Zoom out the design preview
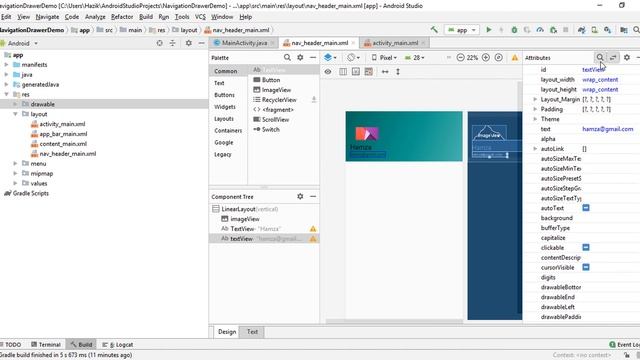The image size is (640, 360). tap(460, 58)
